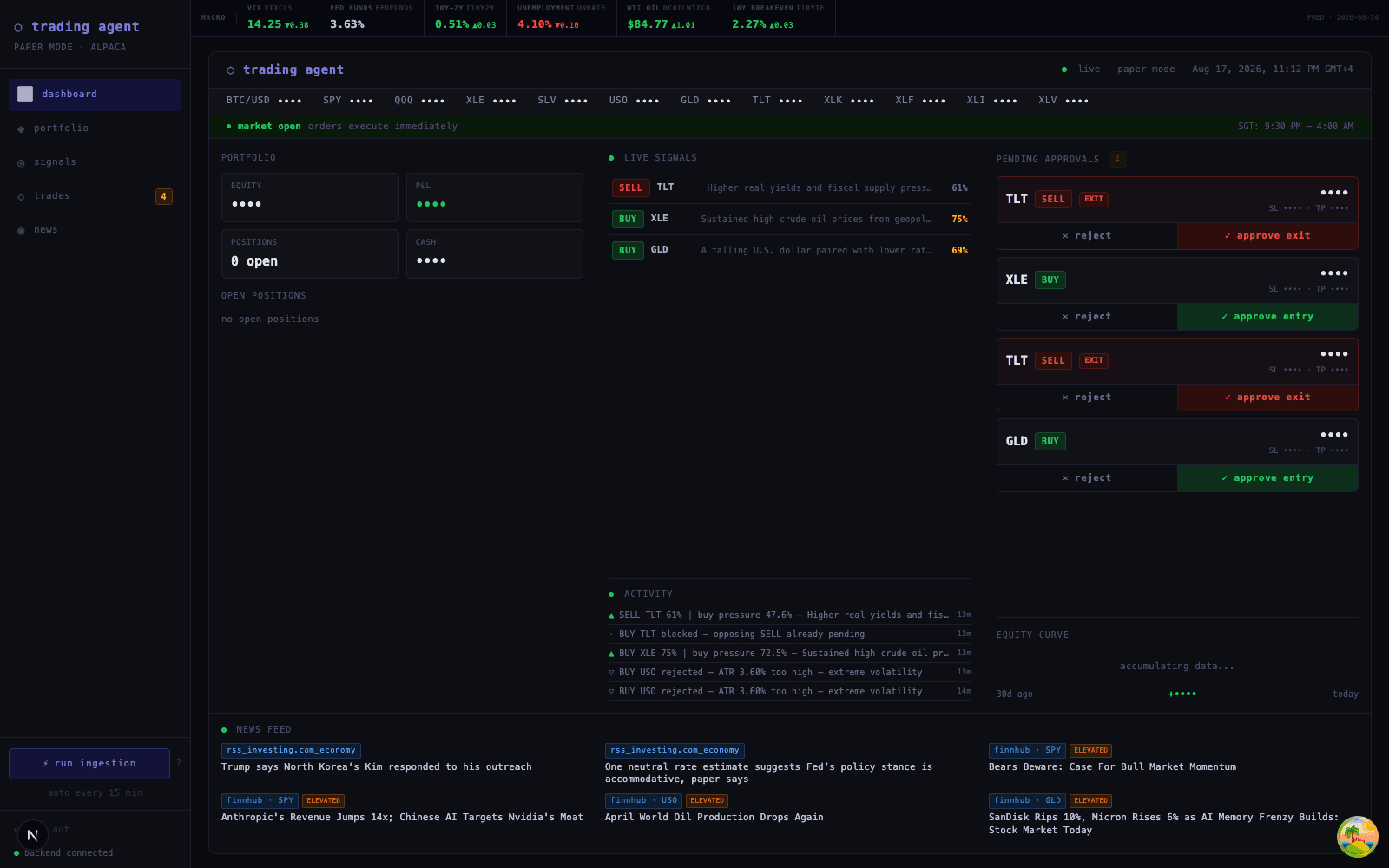The width and height of the screenshot is (1389, 868).
Task: Open the dashboard sidebar item
Action: pos(95,94)
